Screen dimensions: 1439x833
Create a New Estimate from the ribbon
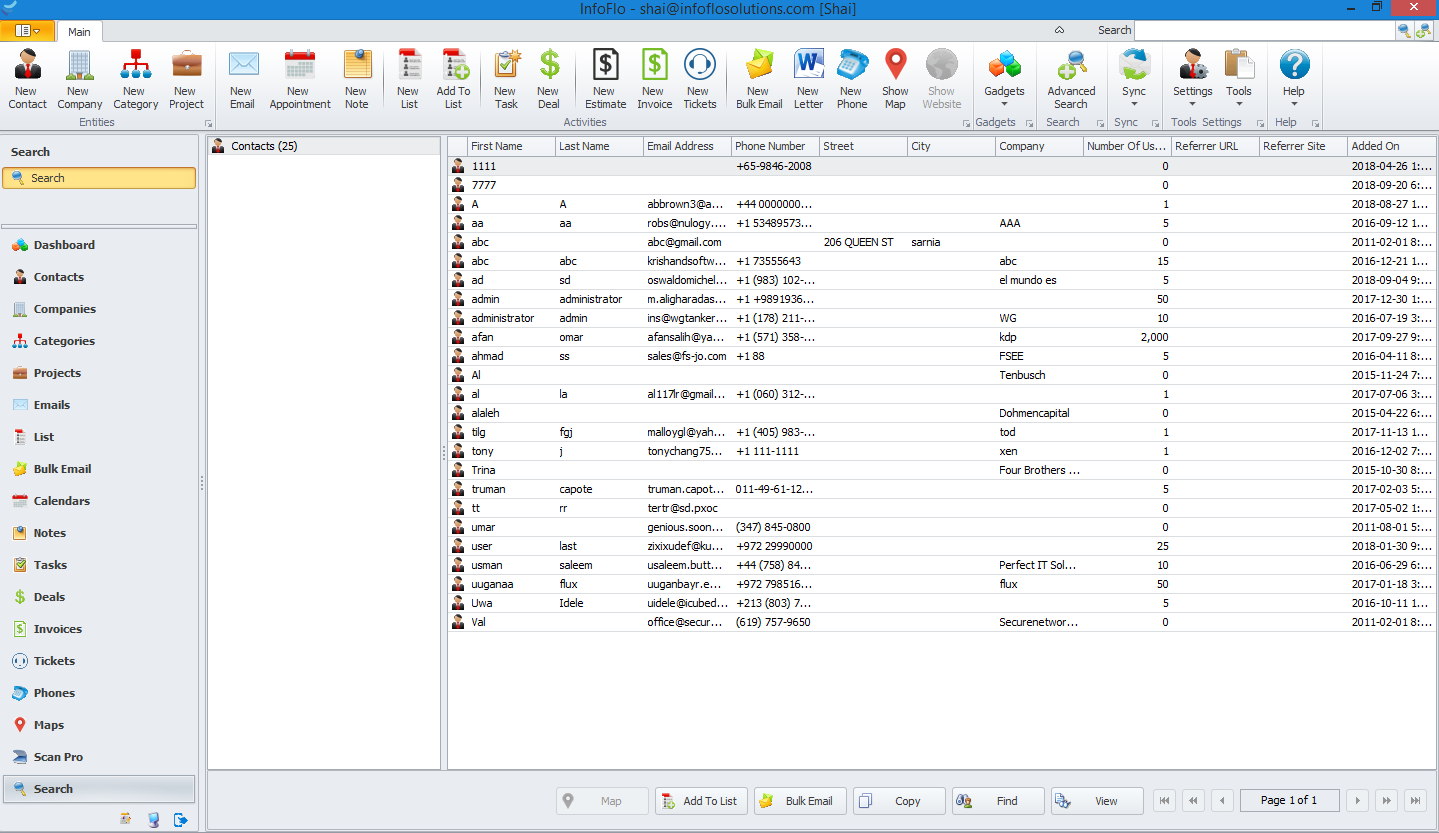605,78
